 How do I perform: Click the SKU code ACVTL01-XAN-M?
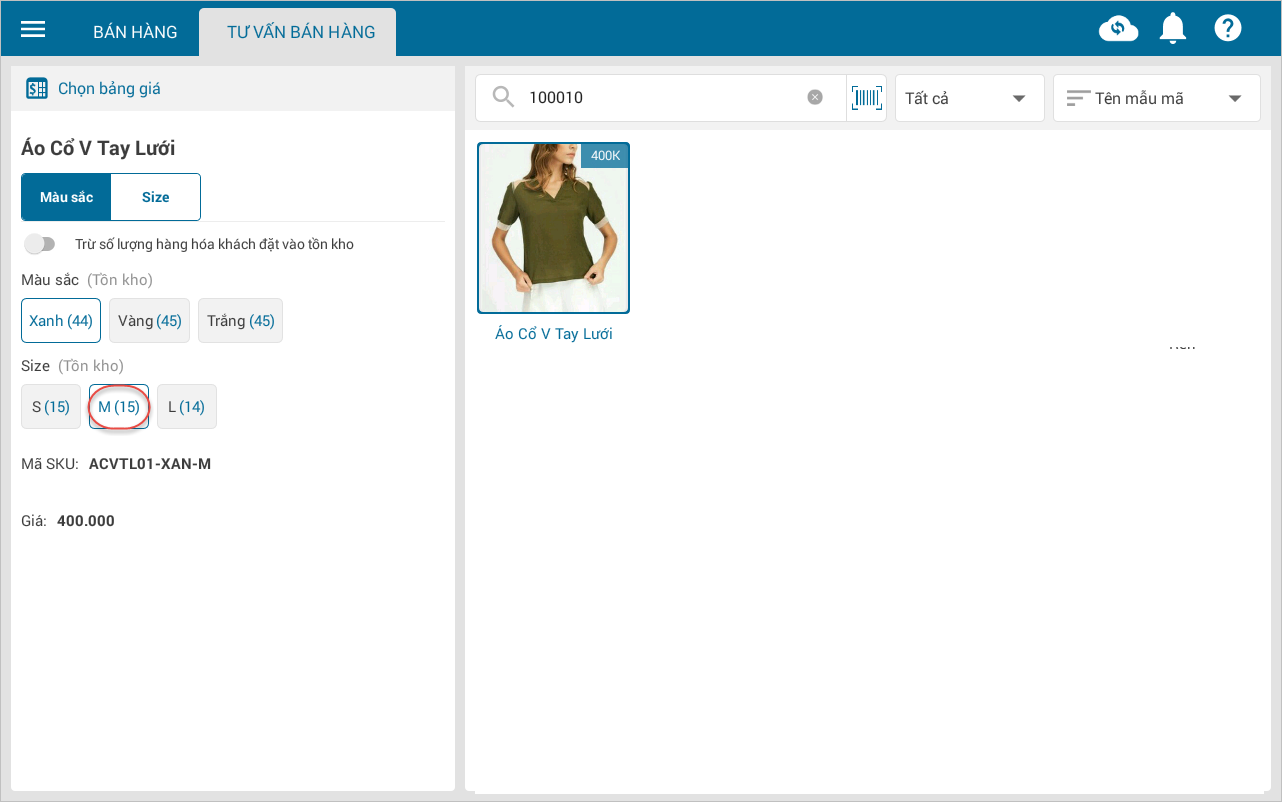coord(150,464)
